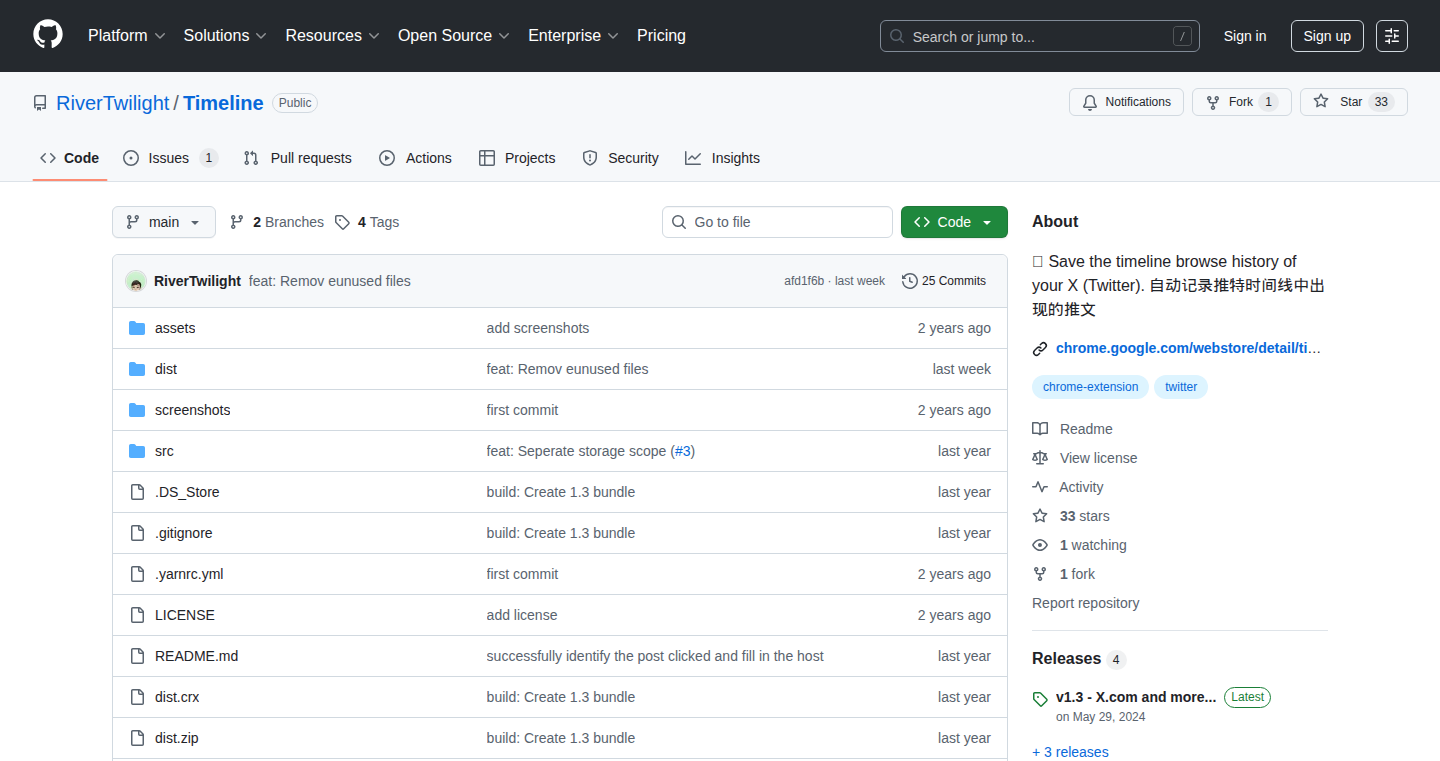Open the .yarnrc.yml file
The width and height of the screenshot is (1440, 761).
(x=189, y=574)
